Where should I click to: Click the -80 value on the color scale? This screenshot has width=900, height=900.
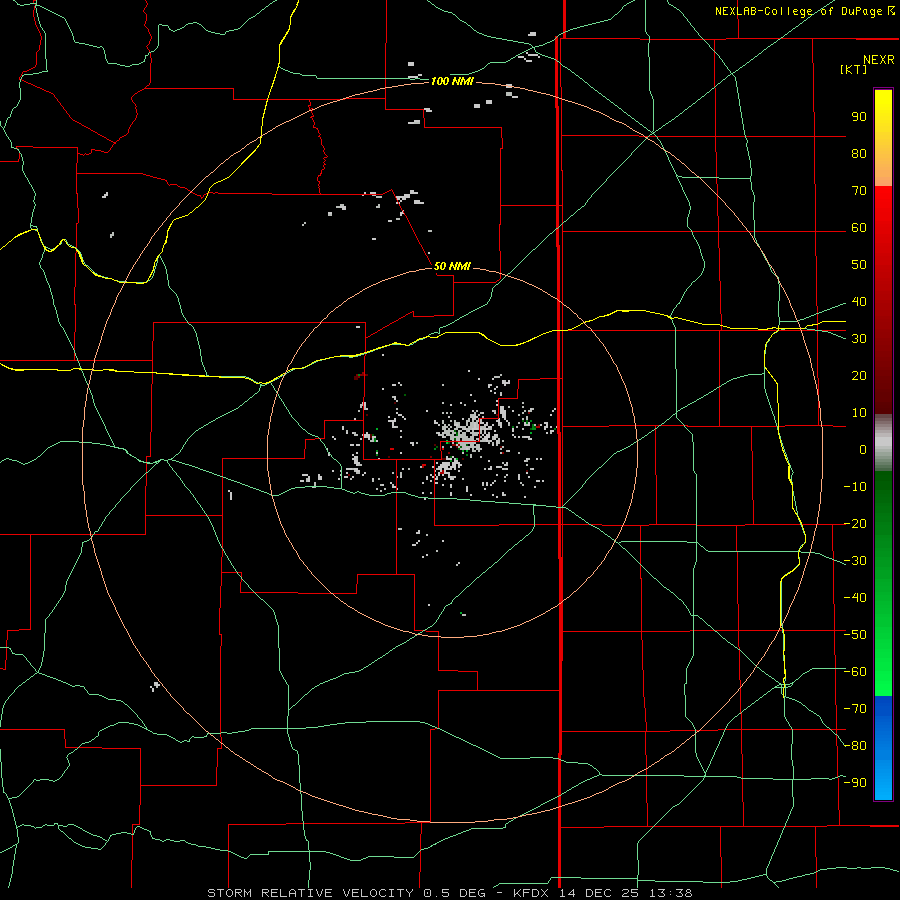tap(855, 746)
